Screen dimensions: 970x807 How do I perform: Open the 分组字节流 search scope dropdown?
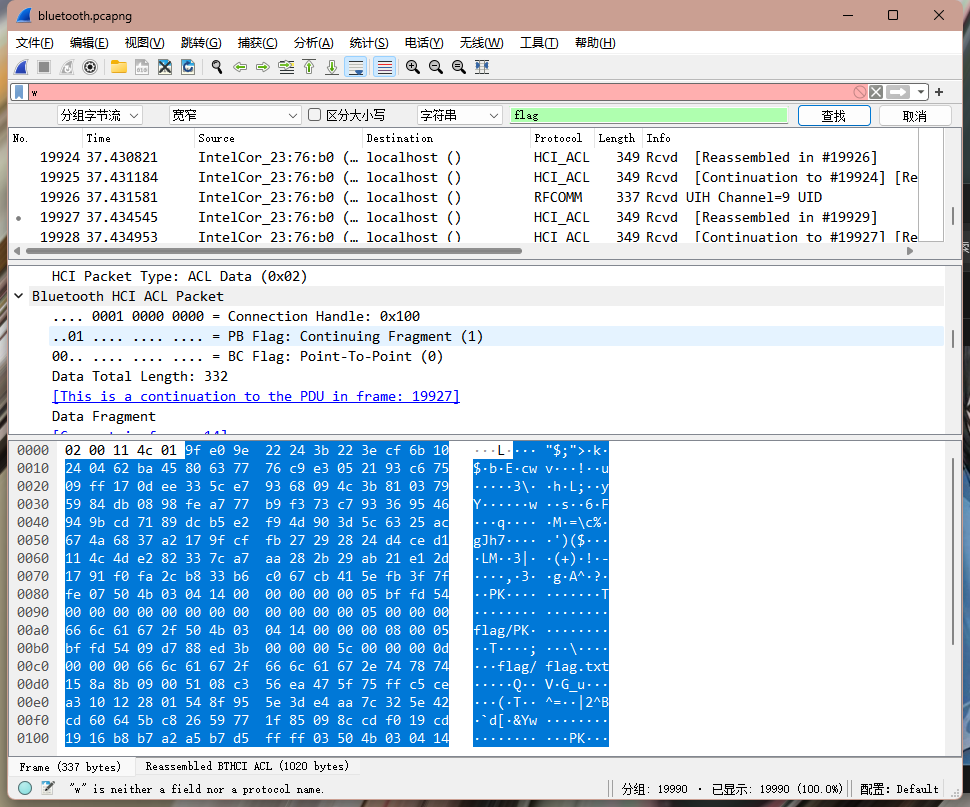point(99,115)
